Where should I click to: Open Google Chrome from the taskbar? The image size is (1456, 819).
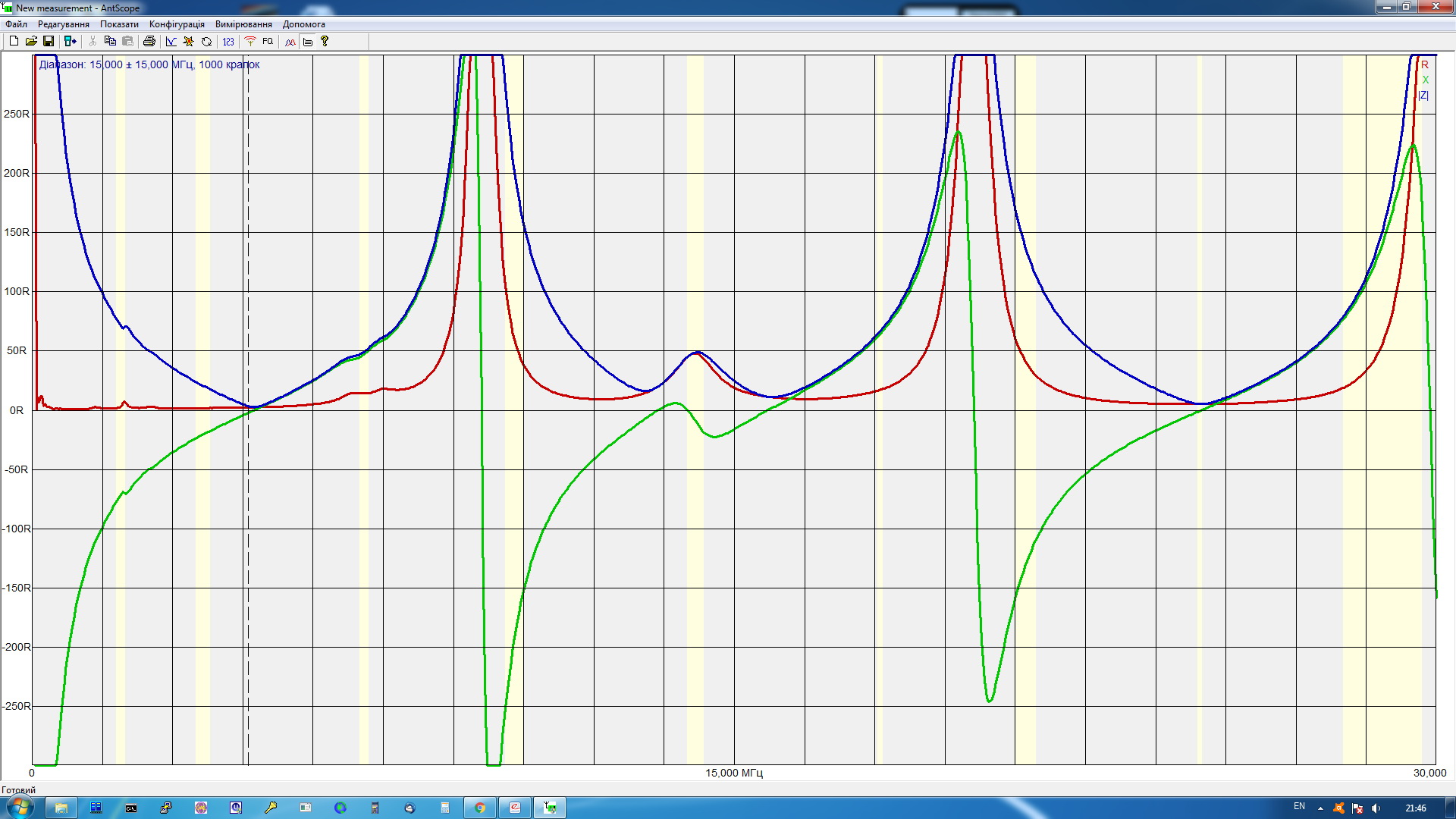(480, 808)
